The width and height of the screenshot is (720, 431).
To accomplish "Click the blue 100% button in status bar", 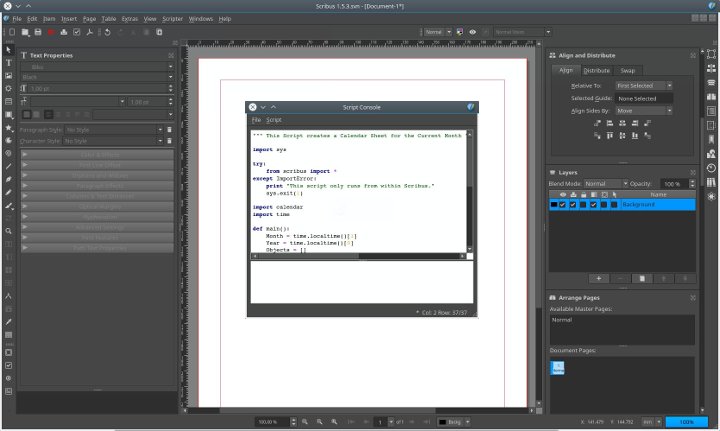I will coord(686,422).
